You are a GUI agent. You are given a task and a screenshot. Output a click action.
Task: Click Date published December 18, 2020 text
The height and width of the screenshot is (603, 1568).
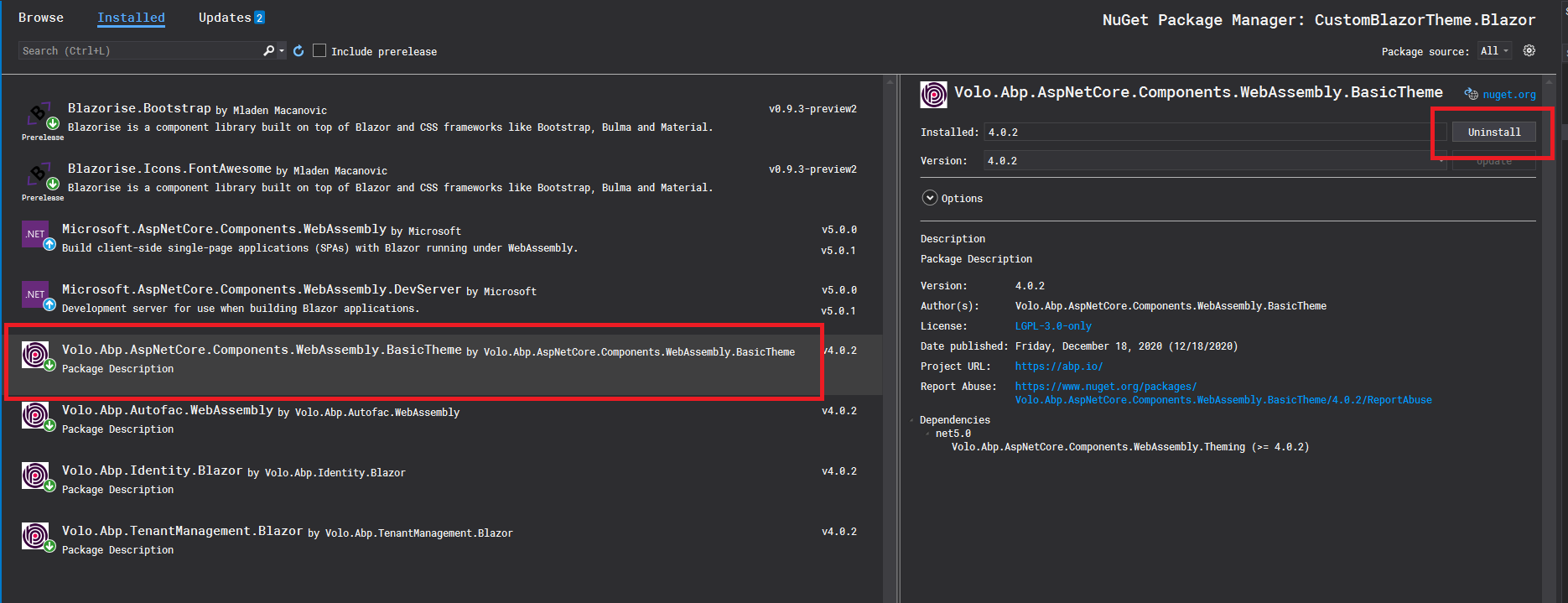pos(1126,346)
